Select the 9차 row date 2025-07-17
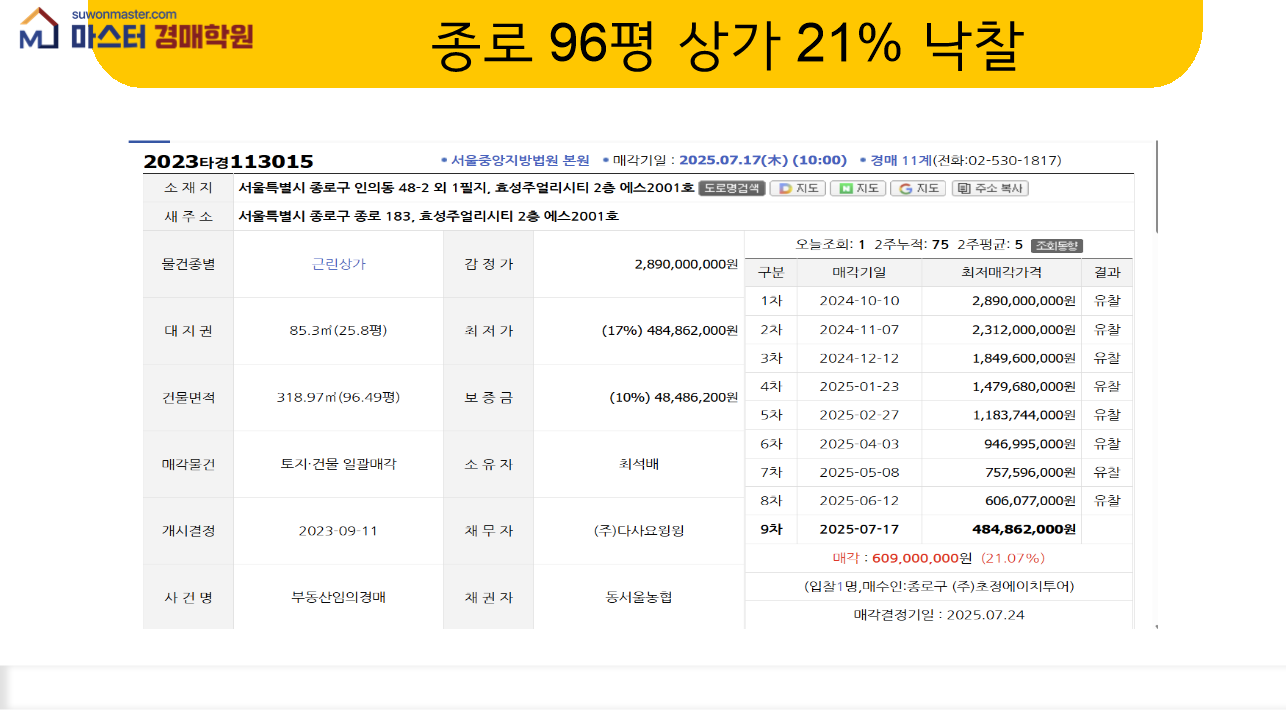Viewport: 1286px width, 722px height. (x=859, y=529)
